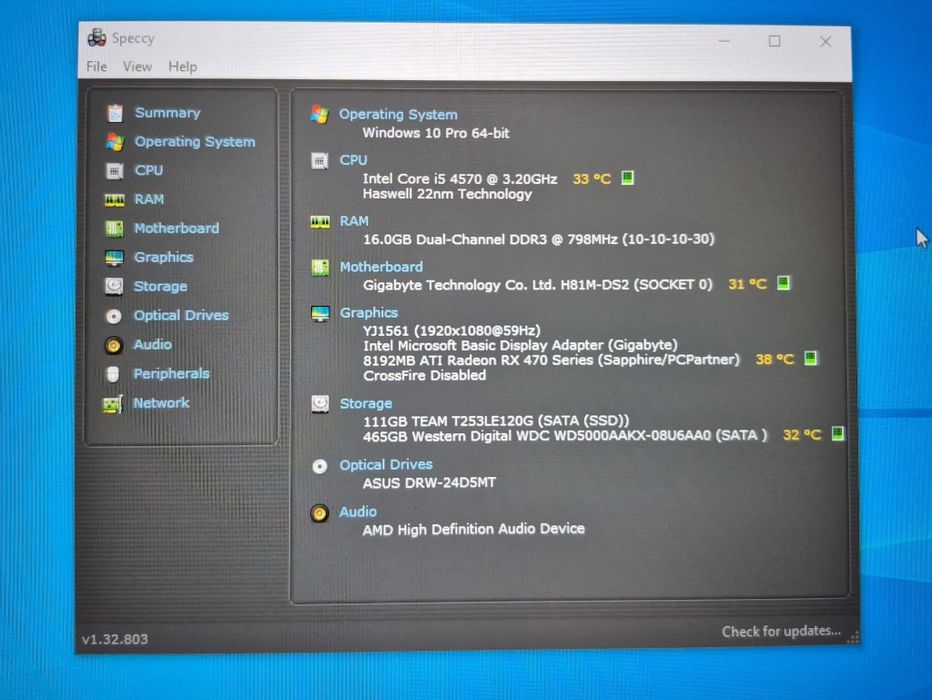The height and width of the screenshot is (700, 932).
Task: Click version v1.32.803 in status bar
Action: click(x=115, y=639)
